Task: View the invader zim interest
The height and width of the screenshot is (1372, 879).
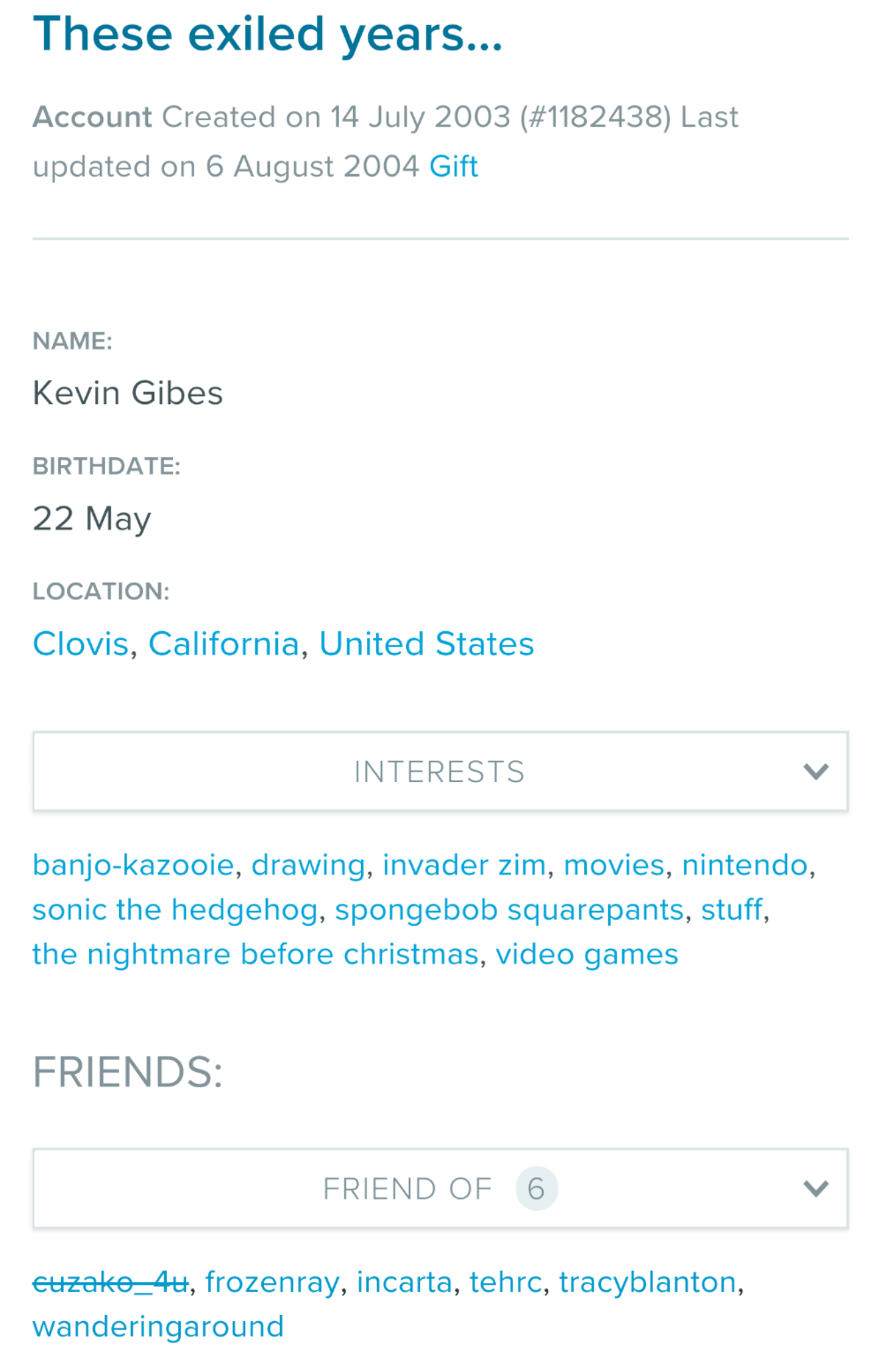Action: point(464,865)
